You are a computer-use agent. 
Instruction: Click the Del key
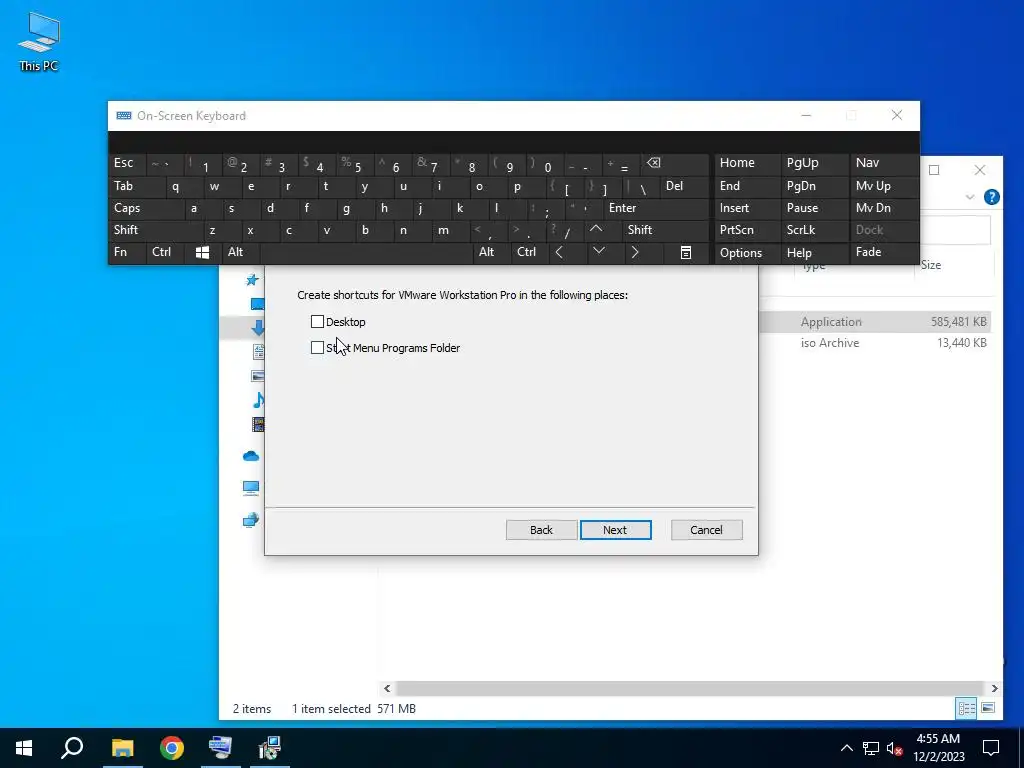pyautogui.click(x=683, y=187)
